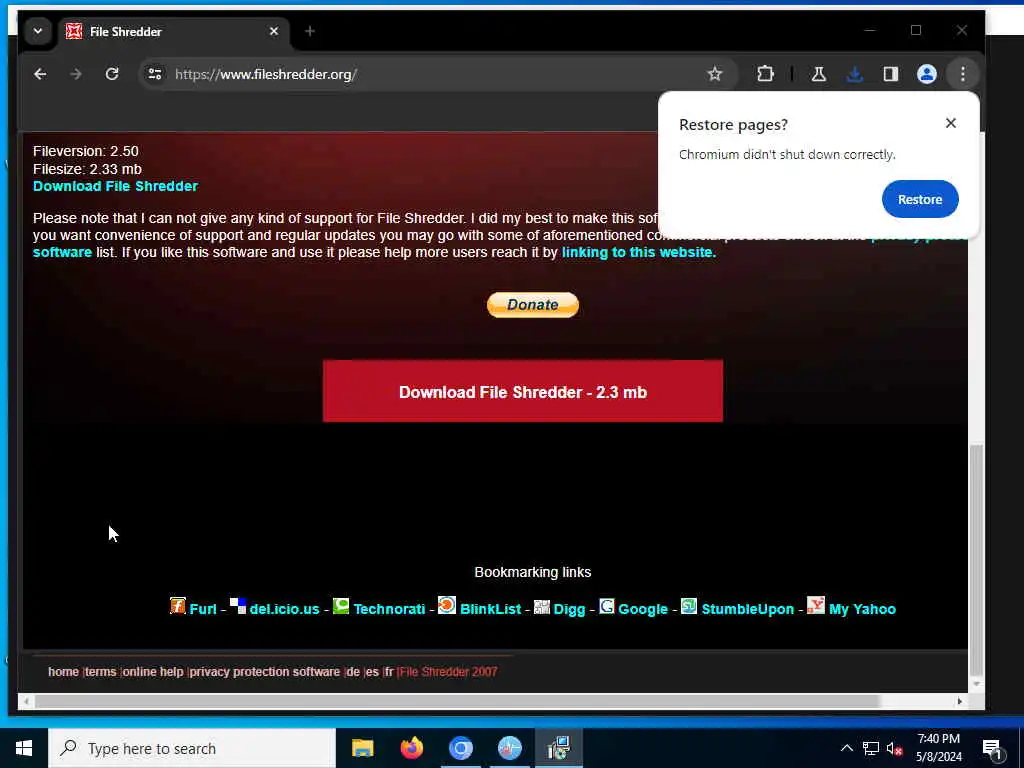Click the My Yahoo icon
Viewport: 1024px width, 768px height.
[816, 605]
